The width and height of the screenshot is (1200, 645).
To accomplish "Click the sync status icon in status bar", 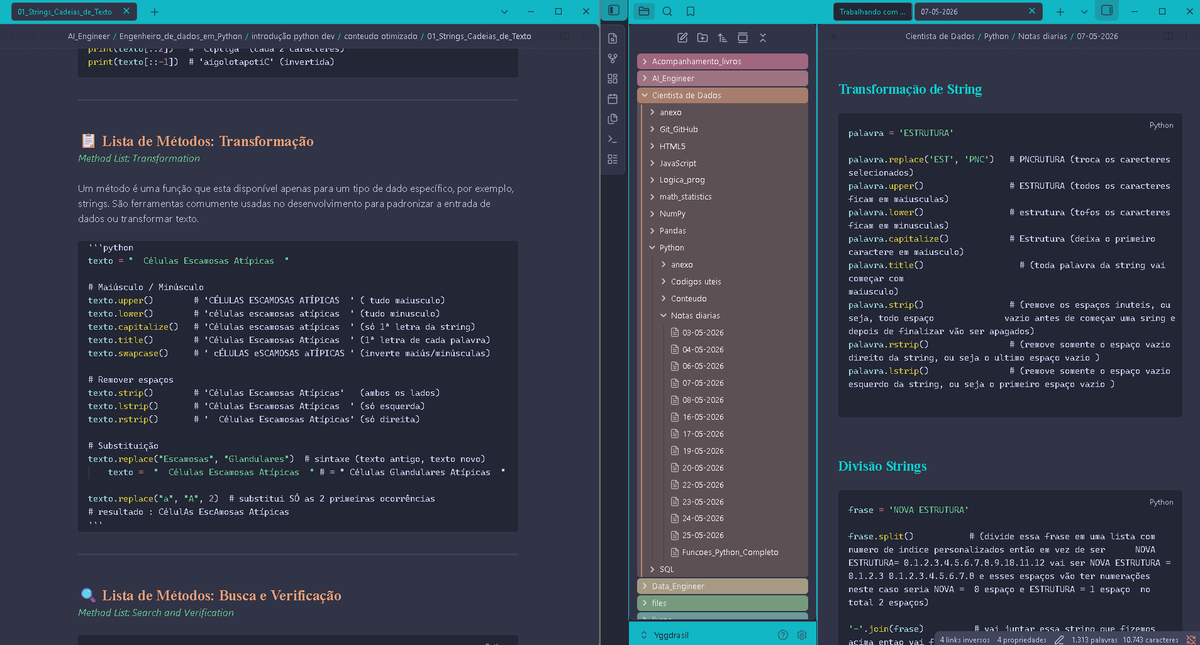I will (1191, 639).
